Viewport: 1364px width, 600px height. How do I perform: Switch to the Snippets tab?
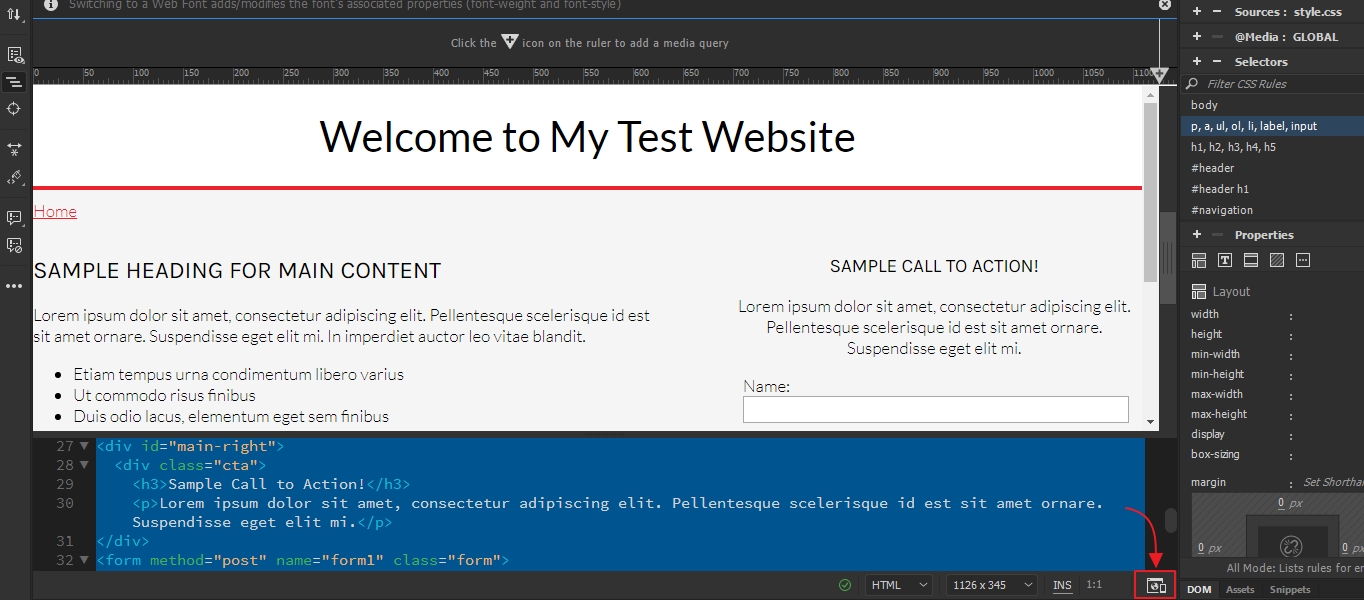(1289, 590)
